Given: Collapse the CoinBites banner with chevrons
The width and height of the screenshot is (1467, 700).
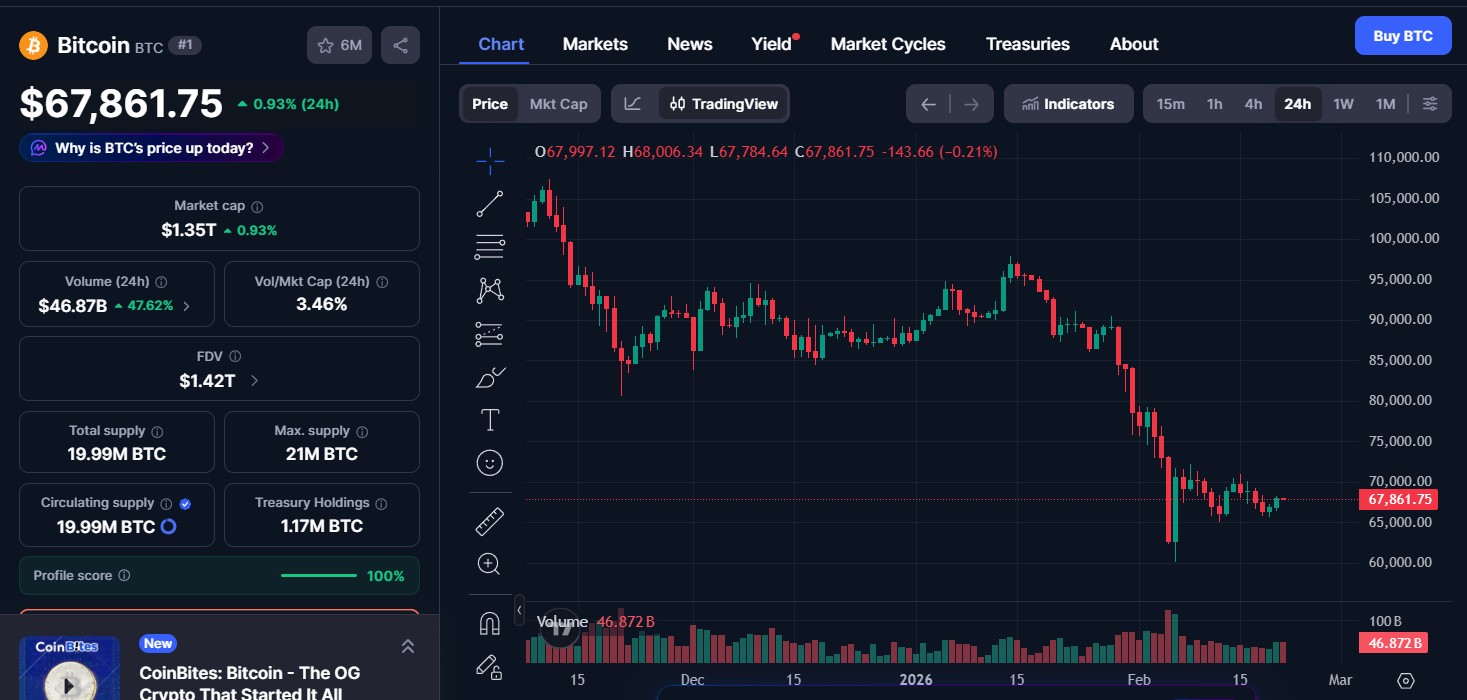Looking at the screenshot, I should (x=408, y=646).
